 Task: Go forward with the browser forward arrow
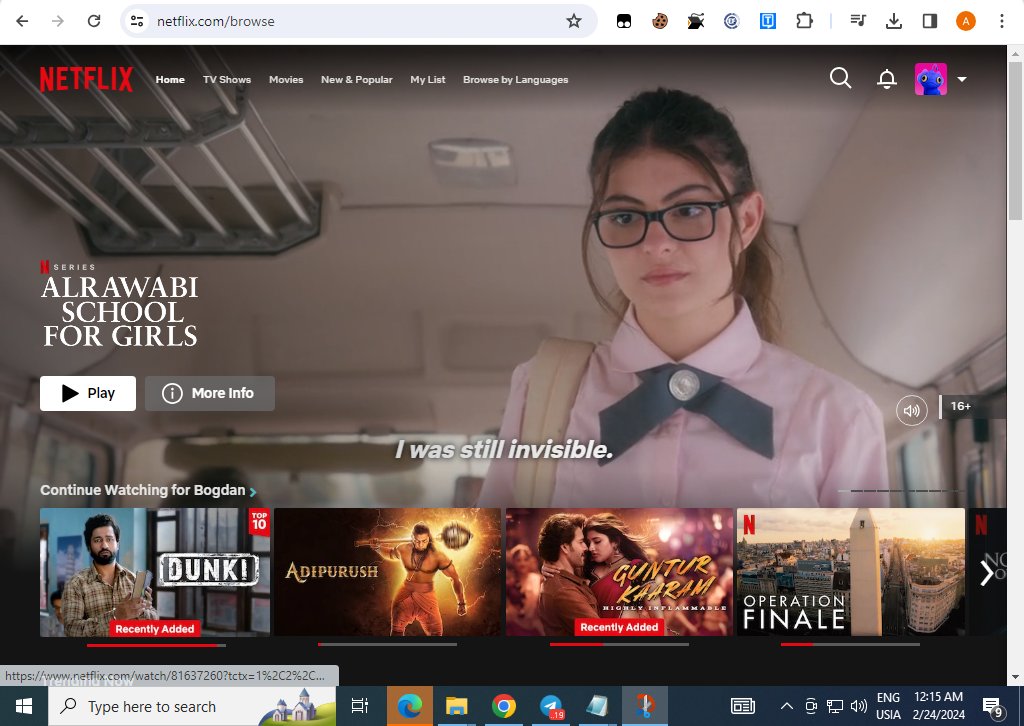point(58,21)
